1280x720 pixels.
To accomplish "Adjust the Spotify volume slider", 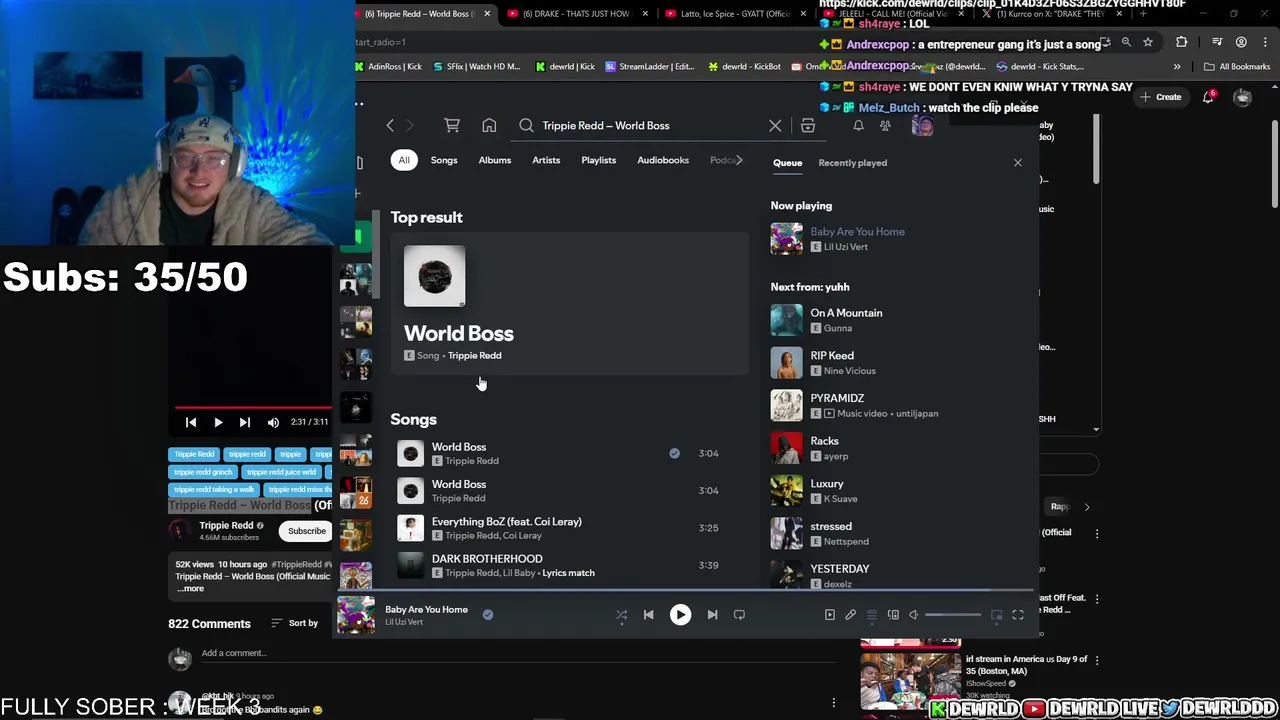I will 953,615.
